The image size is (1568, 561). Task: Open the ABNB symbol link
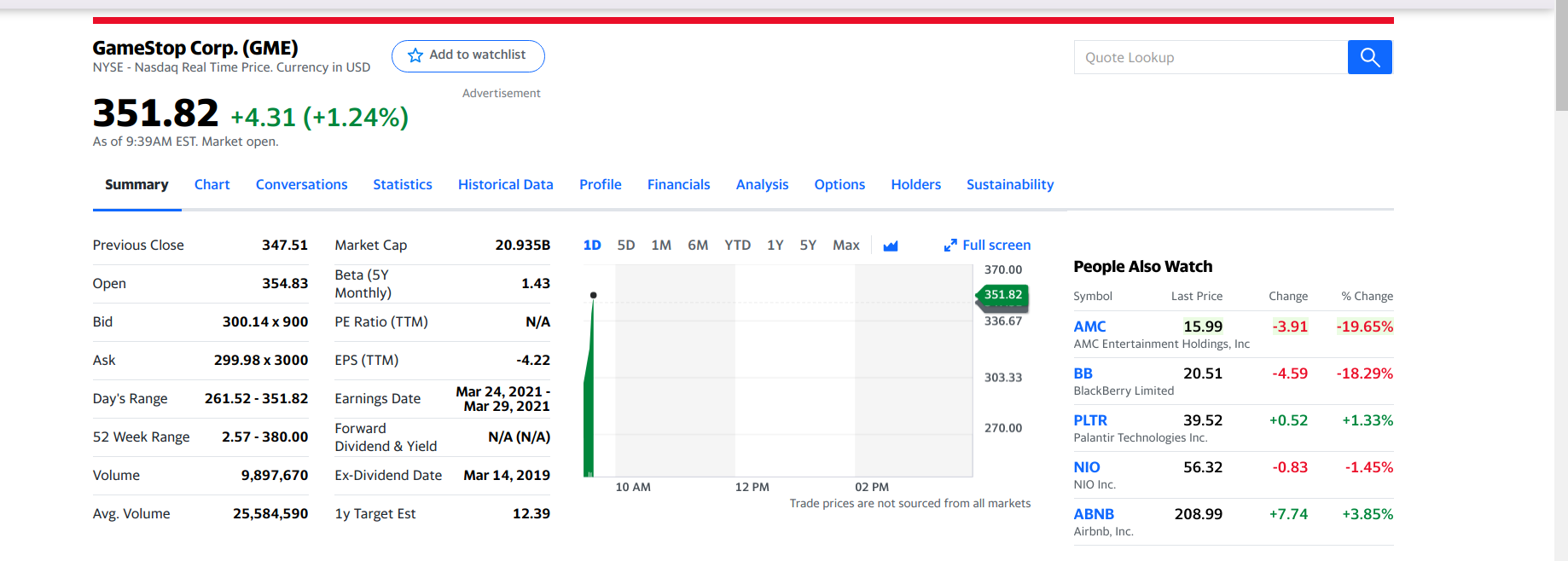[1094, 514]
